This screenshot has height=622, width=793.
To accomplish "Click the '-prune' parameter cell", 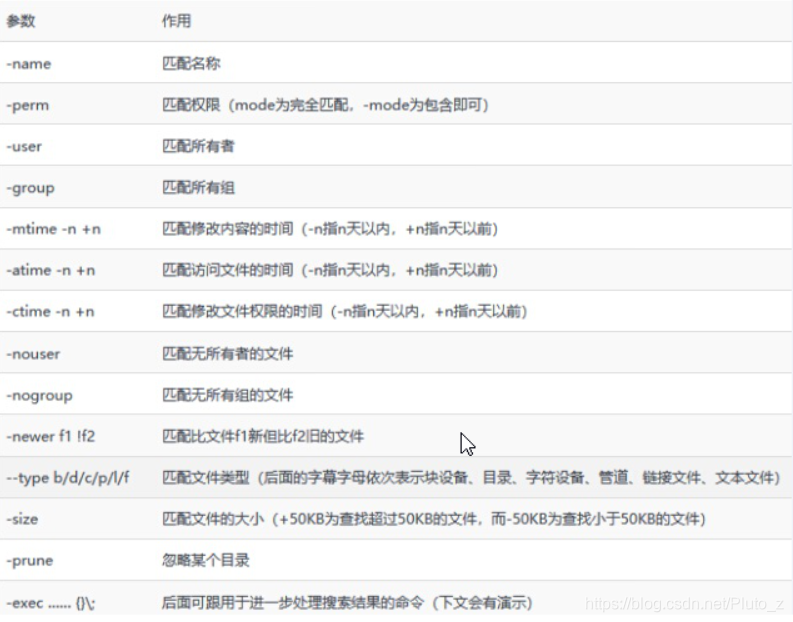I will 30,561.
